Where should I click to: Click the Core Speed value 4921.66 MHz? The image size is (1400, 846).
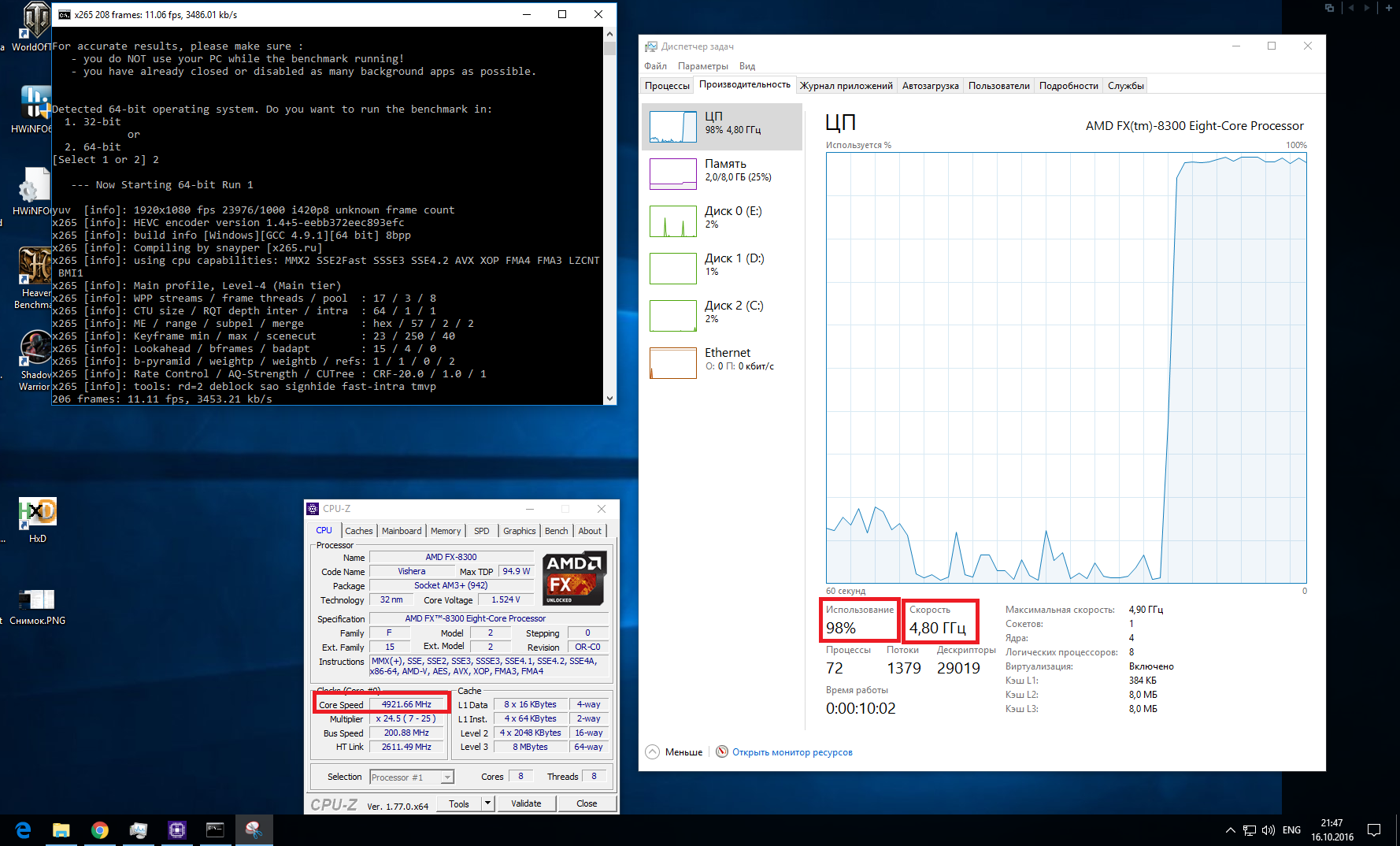(x=406, y=704)
